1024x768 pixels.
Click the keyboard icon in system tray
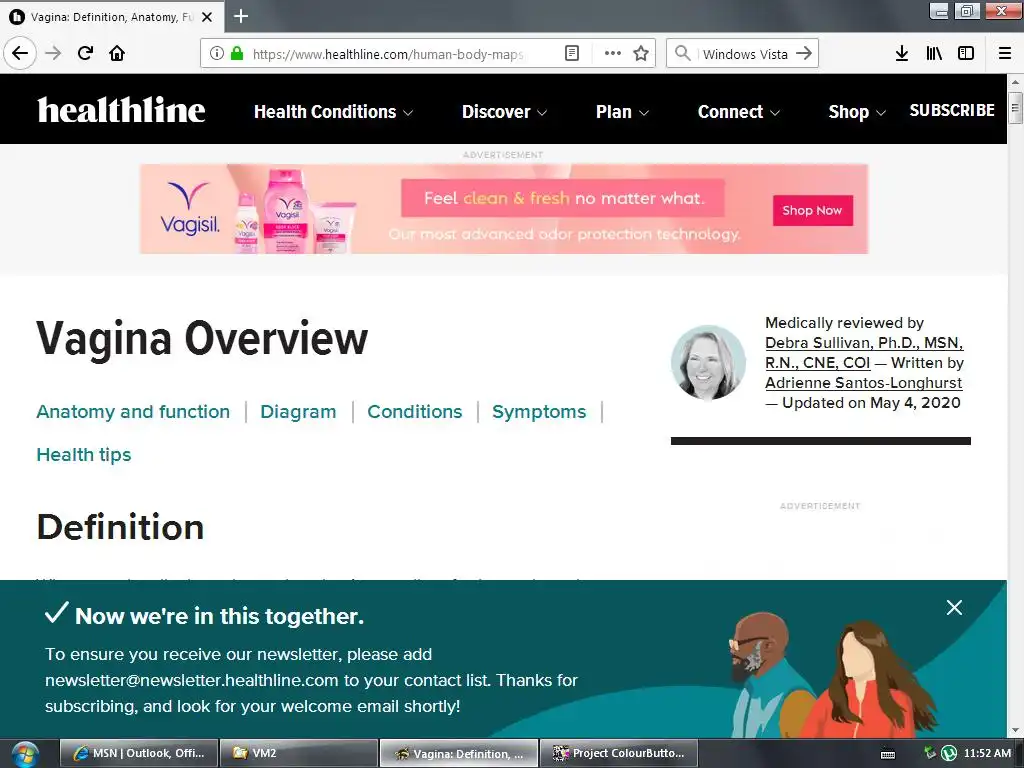(888, 754)
